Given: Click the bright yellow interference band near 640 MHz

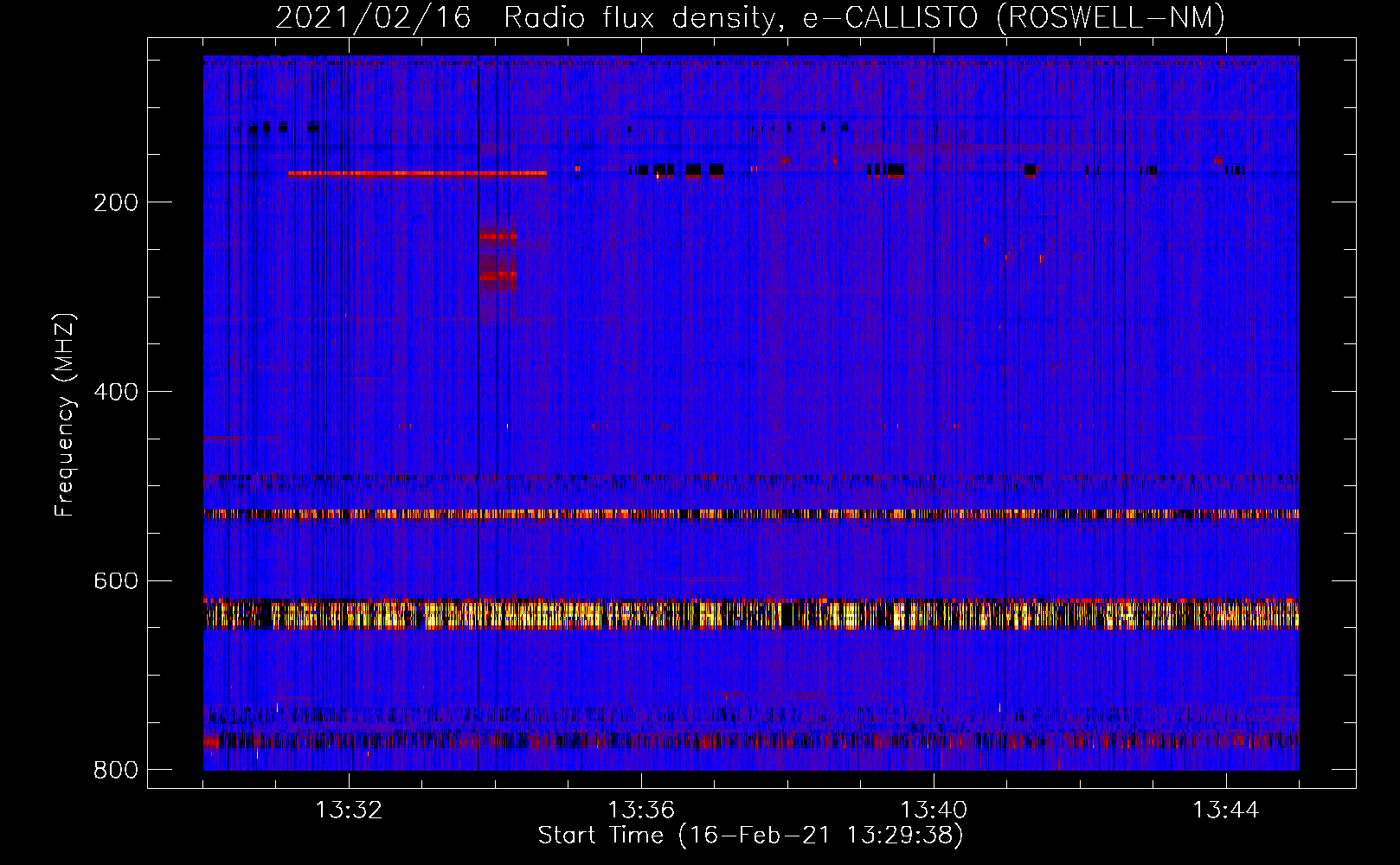Looking at the screenshot, I should coord(751,614).
